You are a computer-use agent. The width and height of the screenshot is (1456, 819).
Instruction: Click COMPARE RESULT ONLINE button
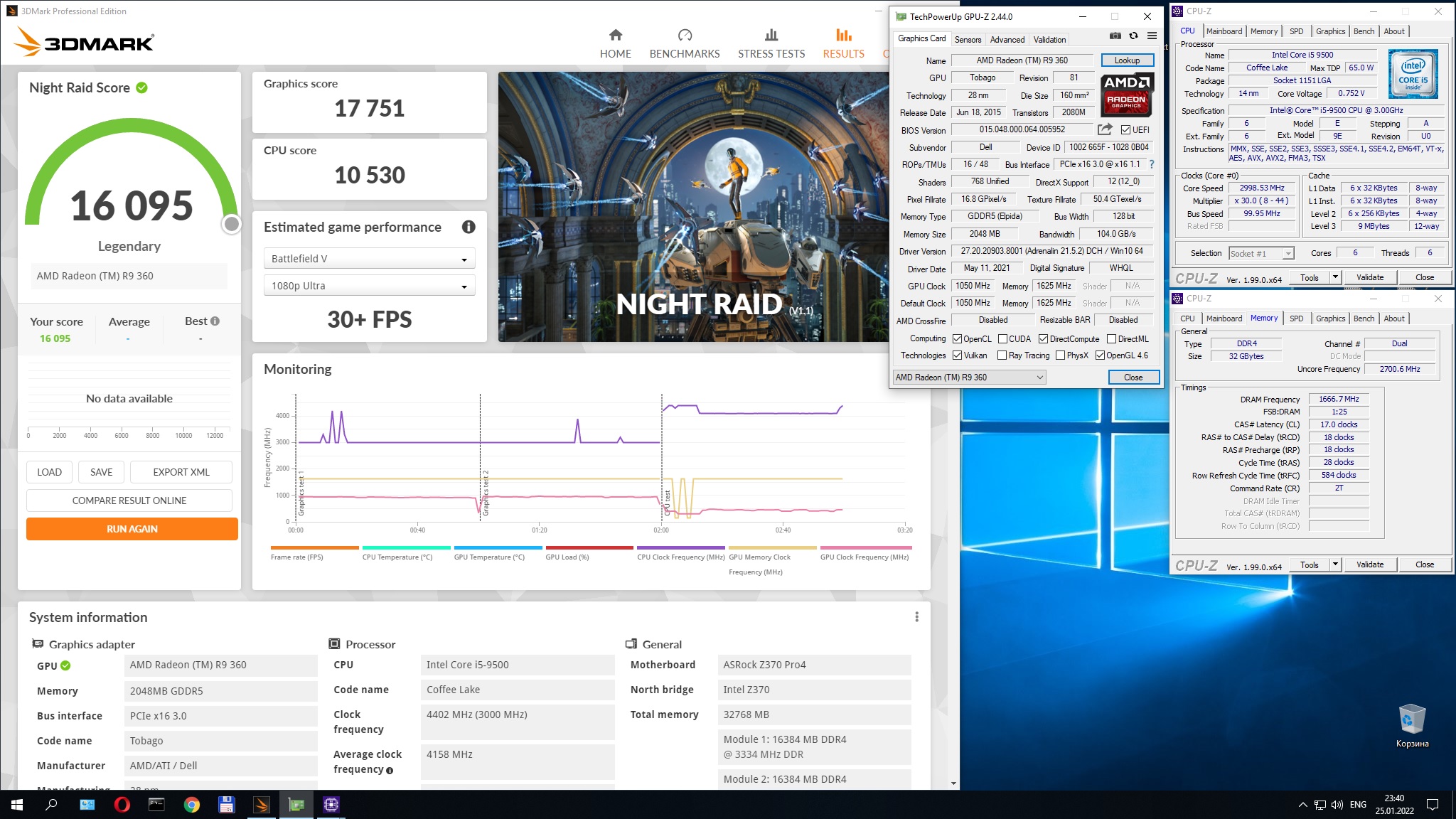point(129,500)
